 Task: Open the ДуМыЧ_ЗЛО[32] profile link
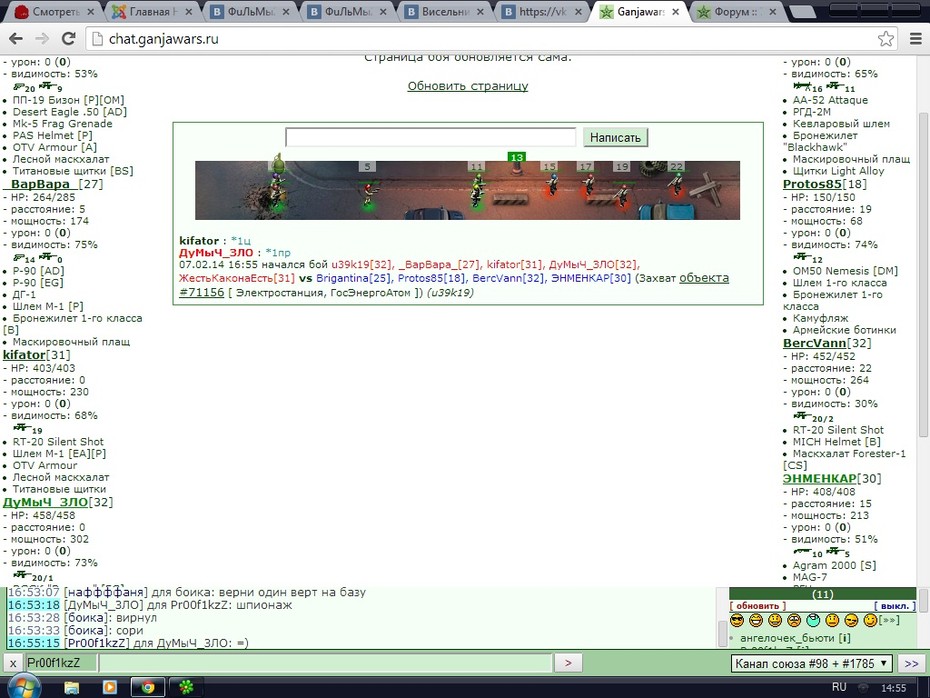[x=58, y=502]
